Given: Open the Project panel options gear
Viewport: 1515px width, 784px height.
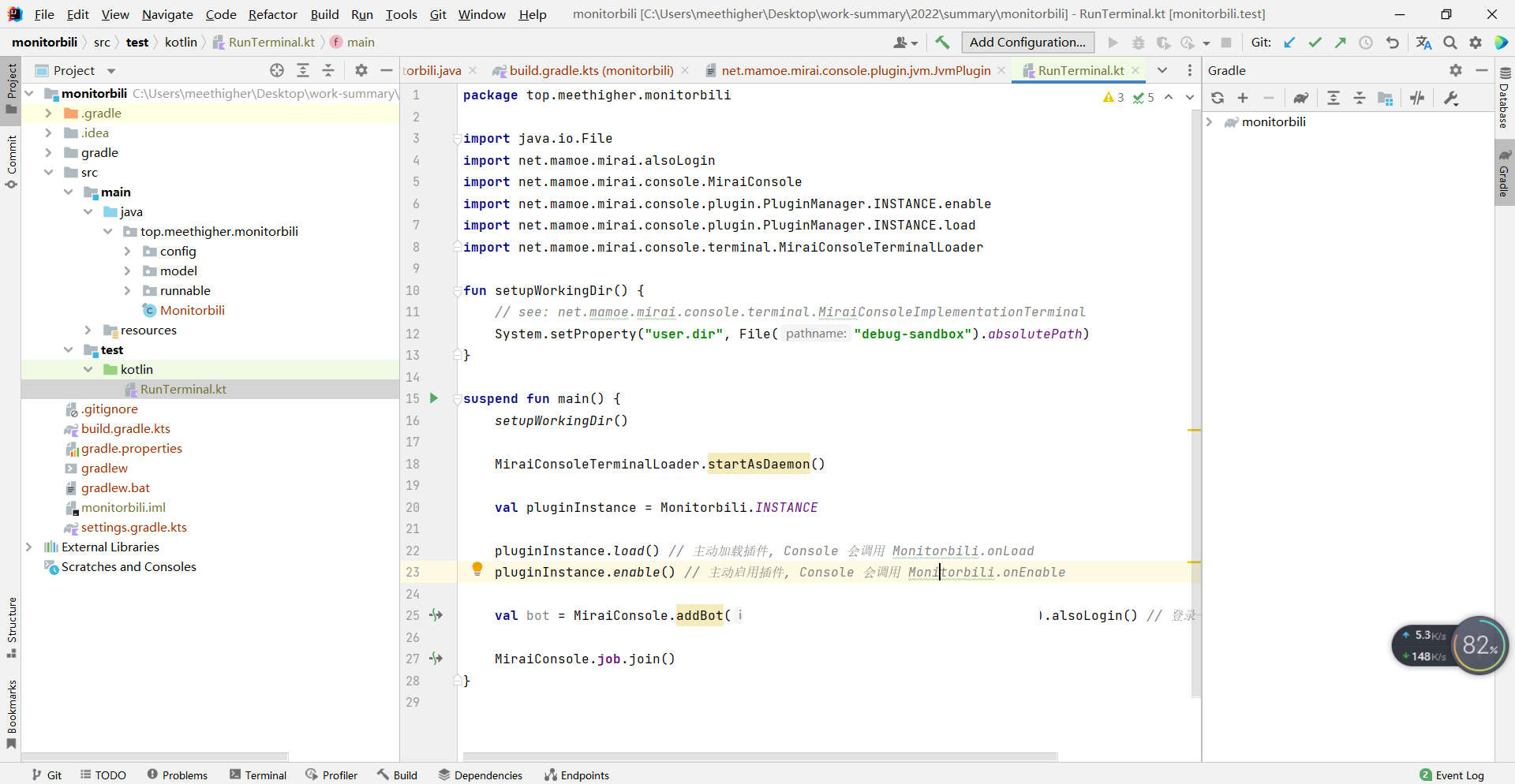Looking at the screenshot, I should point(361,70).
